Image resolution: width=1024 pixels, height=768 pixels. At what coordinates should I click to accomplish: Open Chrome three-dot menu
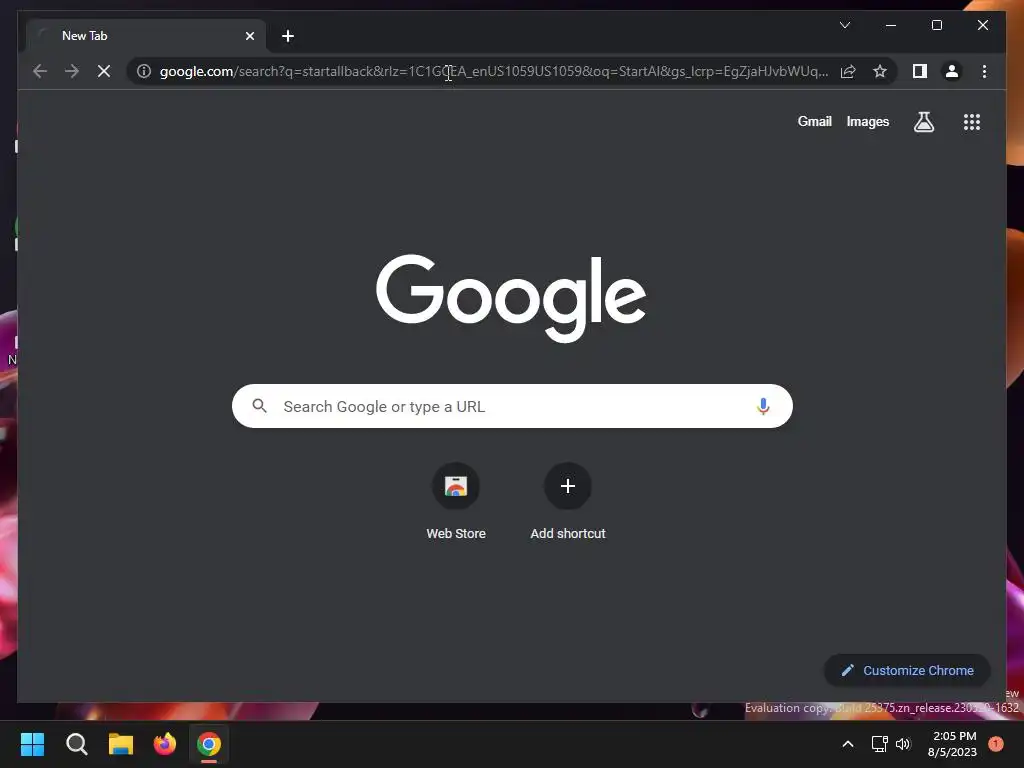click(x=984, y=71)
